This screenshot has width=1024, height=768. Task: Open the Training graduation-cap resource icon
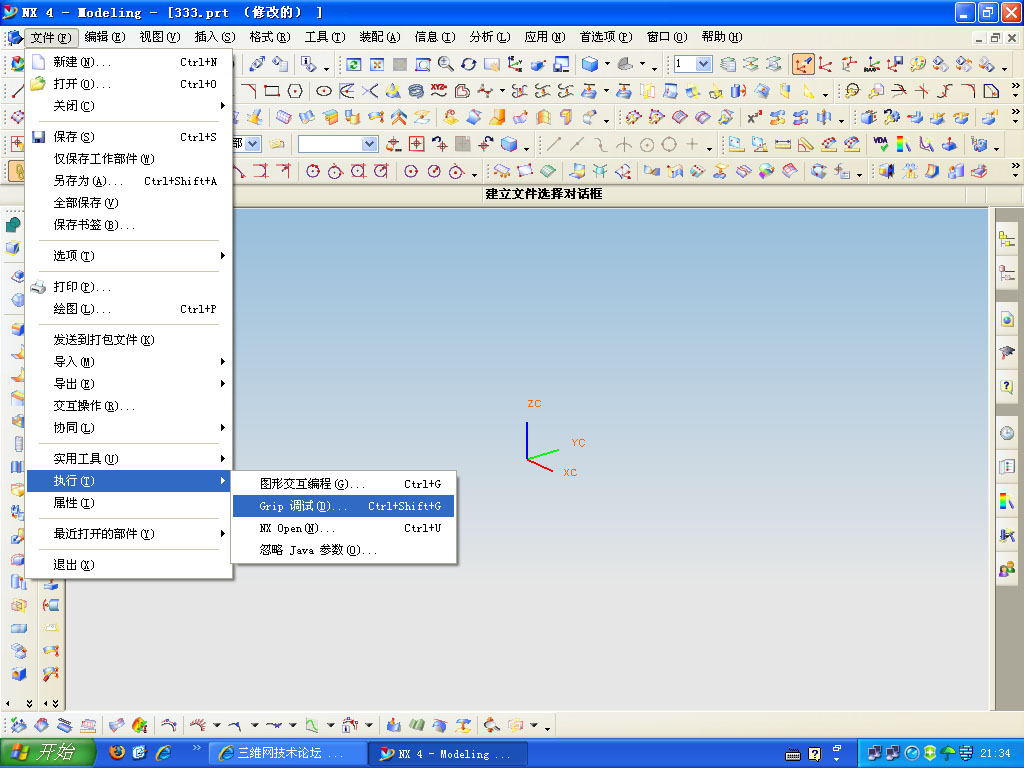point(1007,353)
